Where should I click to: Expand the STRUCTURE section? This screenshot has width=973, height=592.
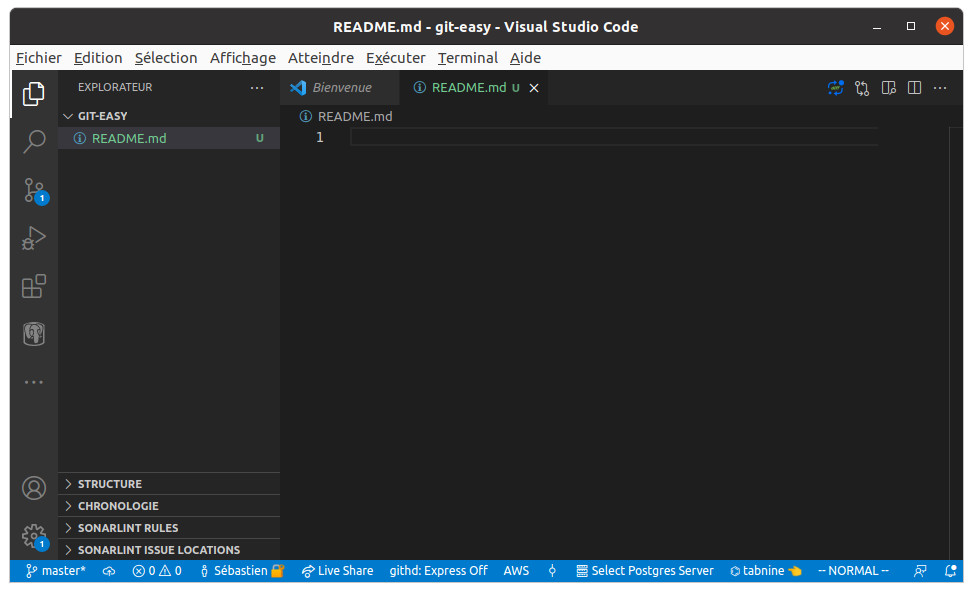[169, 484]
